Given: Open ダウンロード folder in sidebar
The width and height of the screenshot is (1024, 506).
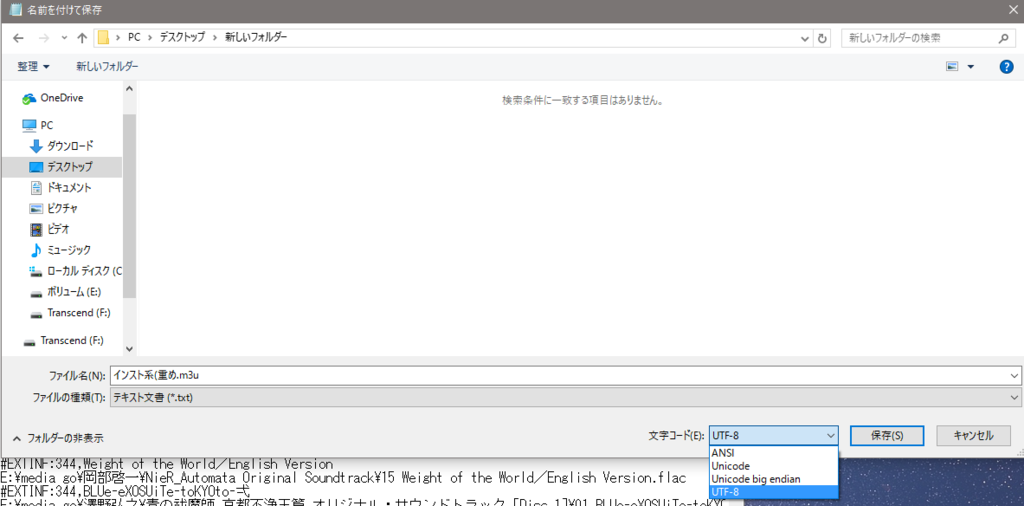Looking at the screenshot, I should (x=61, y=146).
